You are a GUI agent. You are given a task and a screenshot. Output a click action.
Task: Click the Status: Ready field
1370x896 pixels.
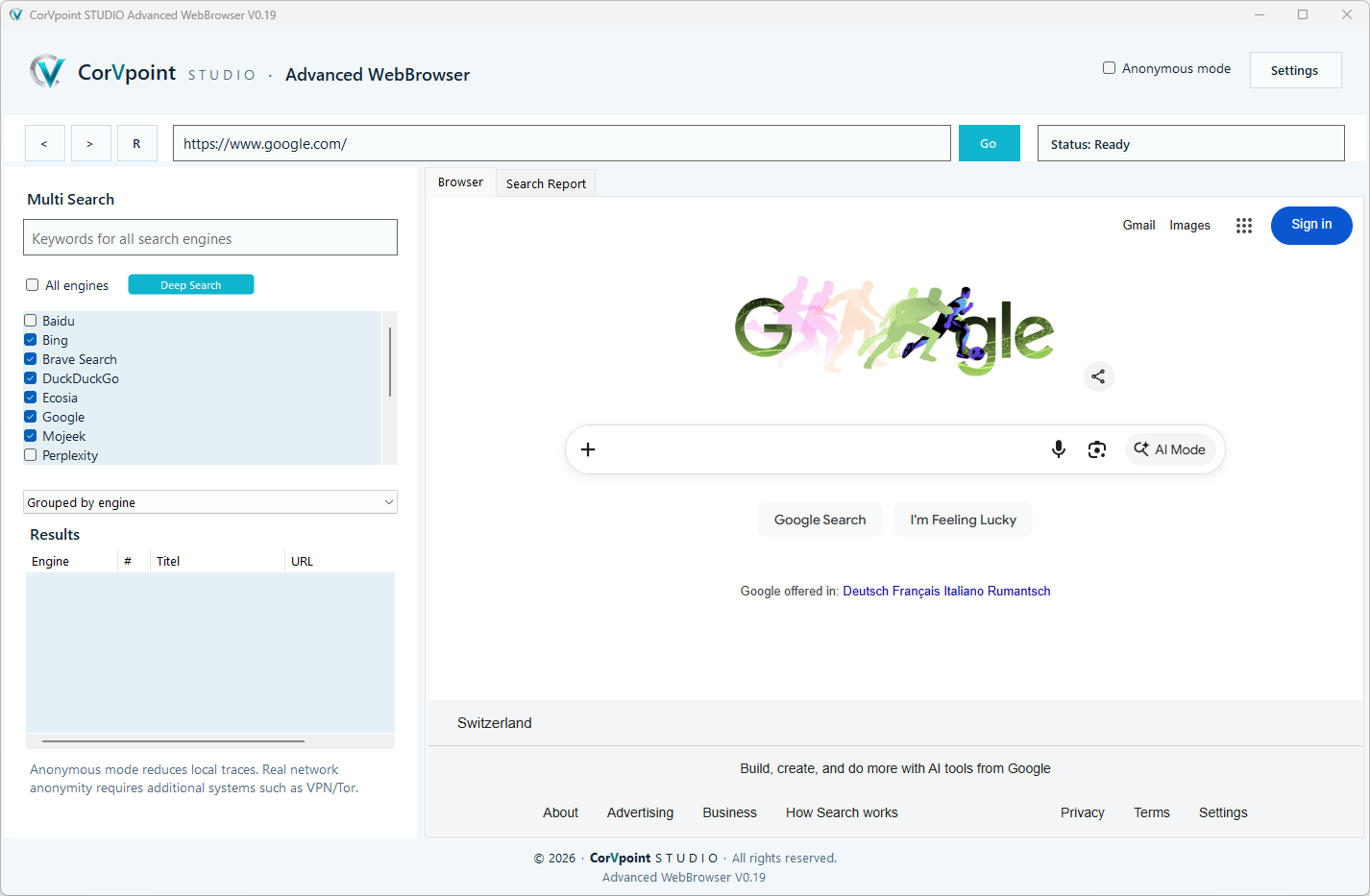coord(1191,143)
